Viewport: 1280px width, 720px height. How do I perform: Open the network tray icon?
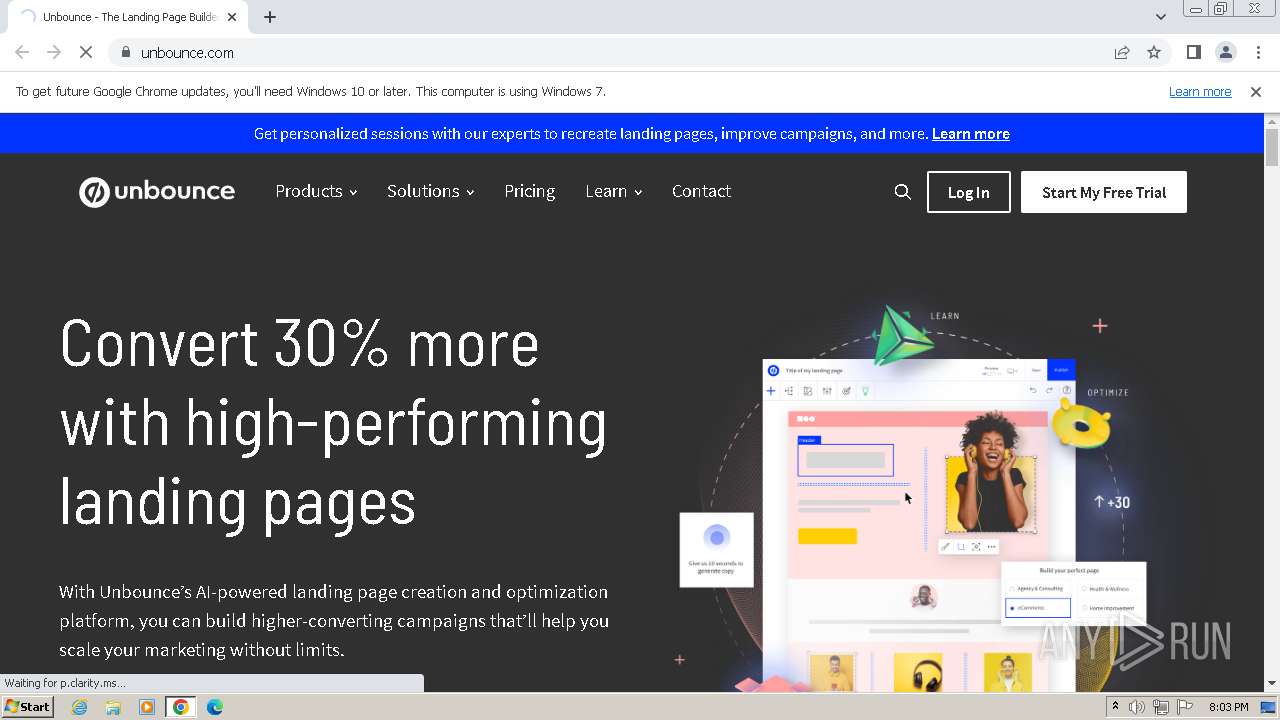click(1160, 707)
